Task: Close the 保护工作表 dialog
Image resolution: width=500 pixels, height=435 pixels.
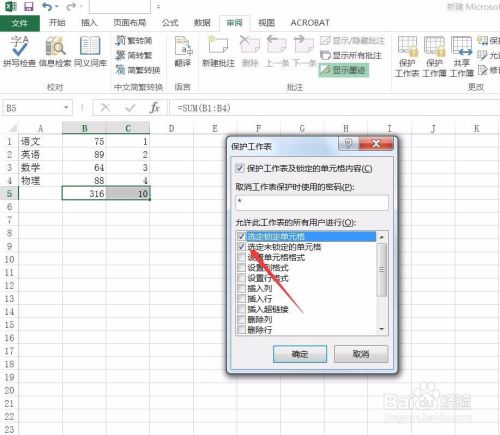Action: tap(376, 144)
